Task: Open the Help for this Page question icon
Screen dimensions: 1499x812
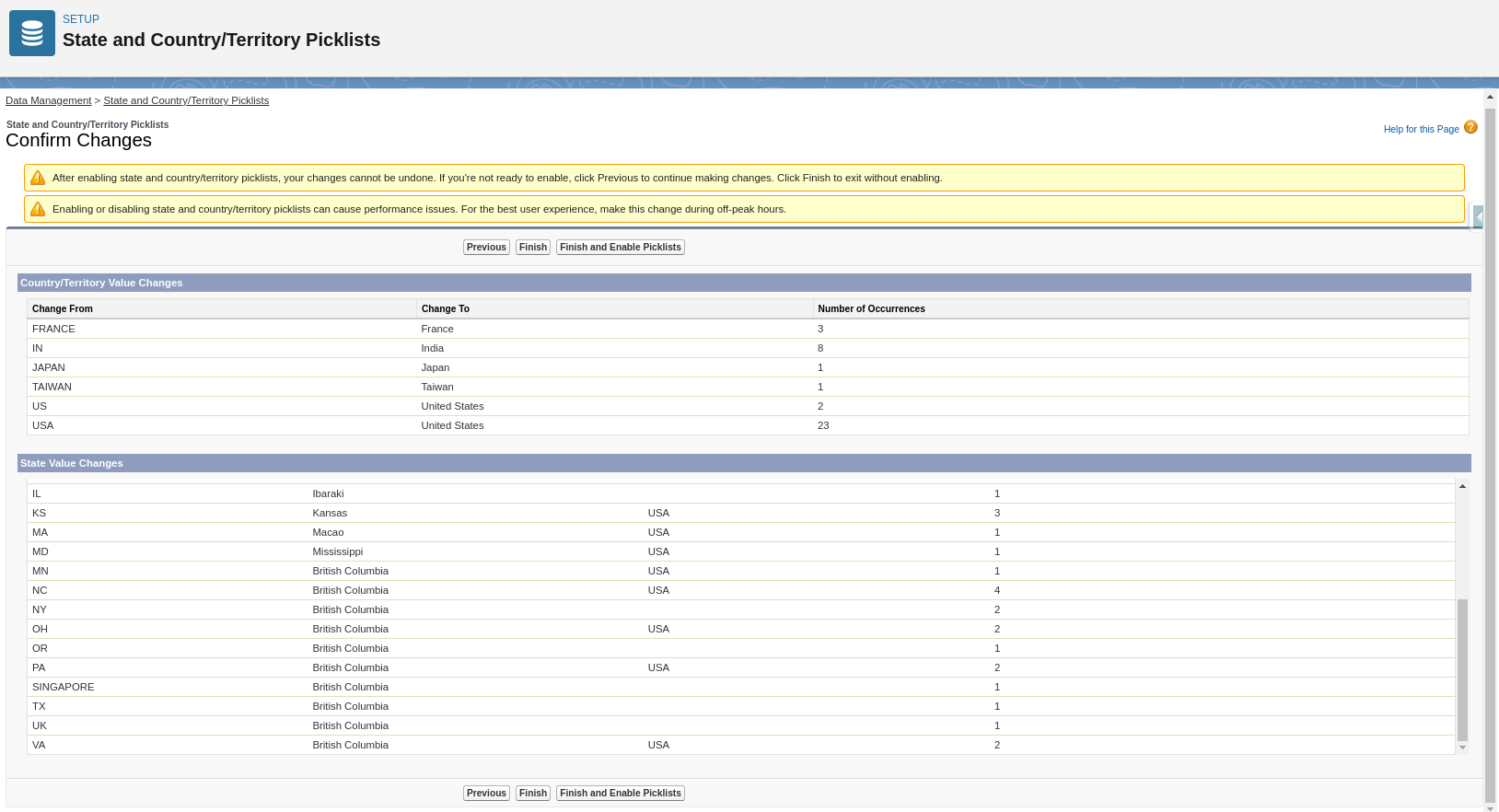Action: pos(1470,127)
